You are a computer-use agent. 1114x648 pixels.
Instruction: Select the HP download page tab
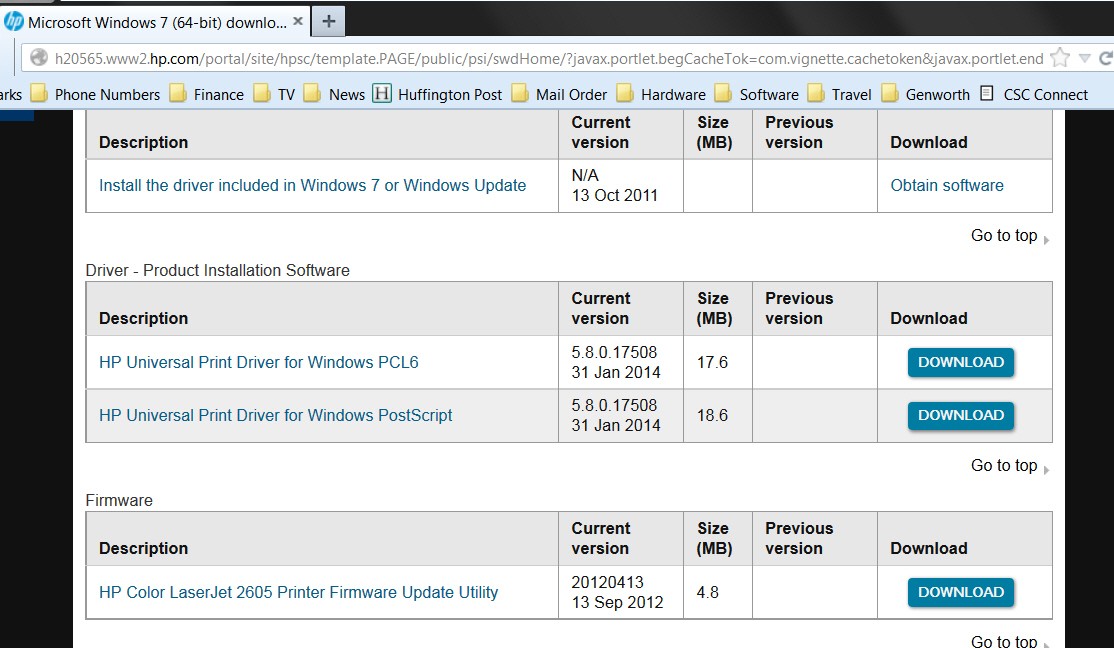(155, 22)
